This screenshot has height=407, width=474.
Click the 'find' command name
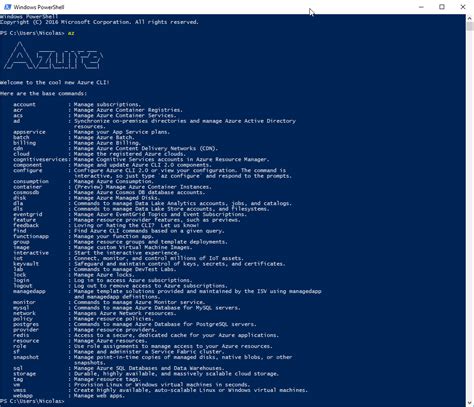pyautogui.click(x=19, y=231)
